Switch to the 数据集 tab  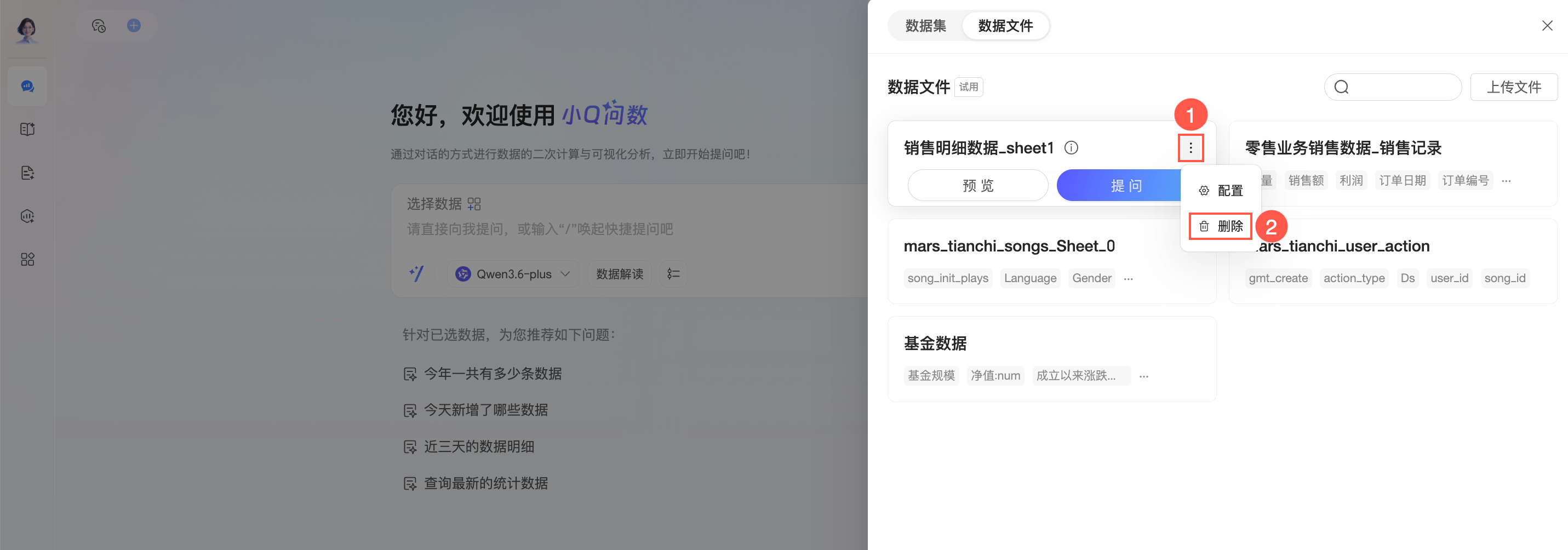click(x=925, y=26)
